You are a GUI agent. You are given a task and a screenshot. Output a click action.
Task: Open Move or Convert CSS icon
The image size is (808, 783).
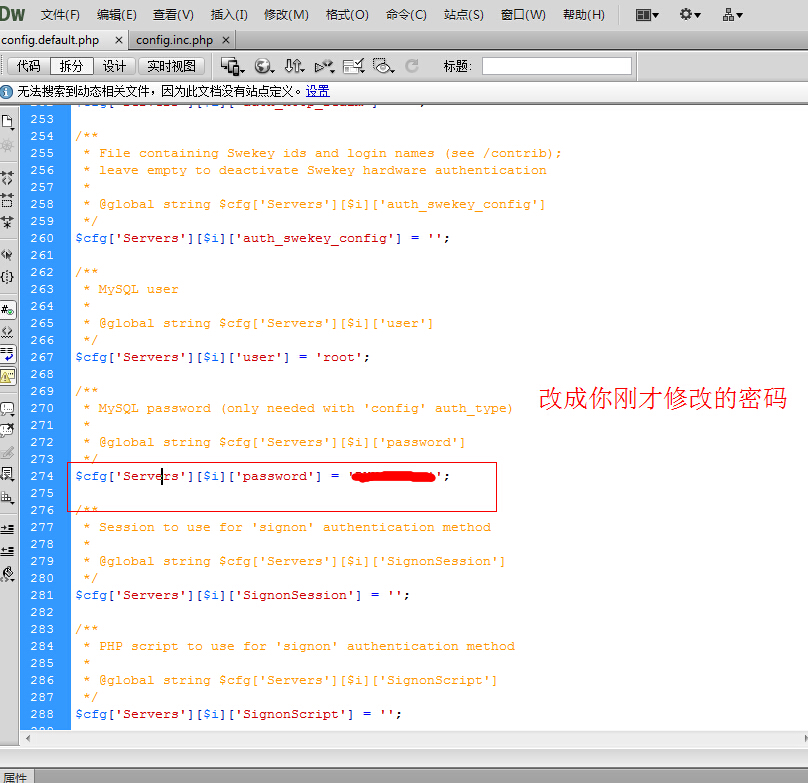point(7,497)
